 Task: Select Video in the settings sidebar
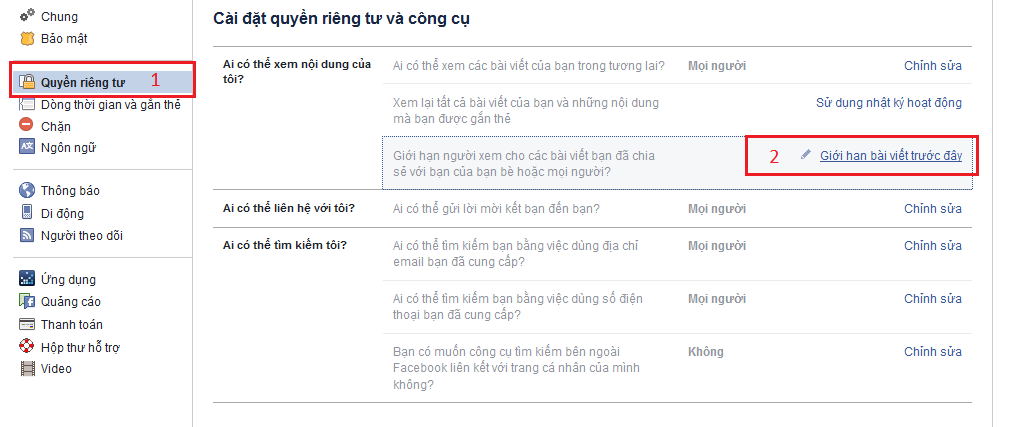click(56, 369)
